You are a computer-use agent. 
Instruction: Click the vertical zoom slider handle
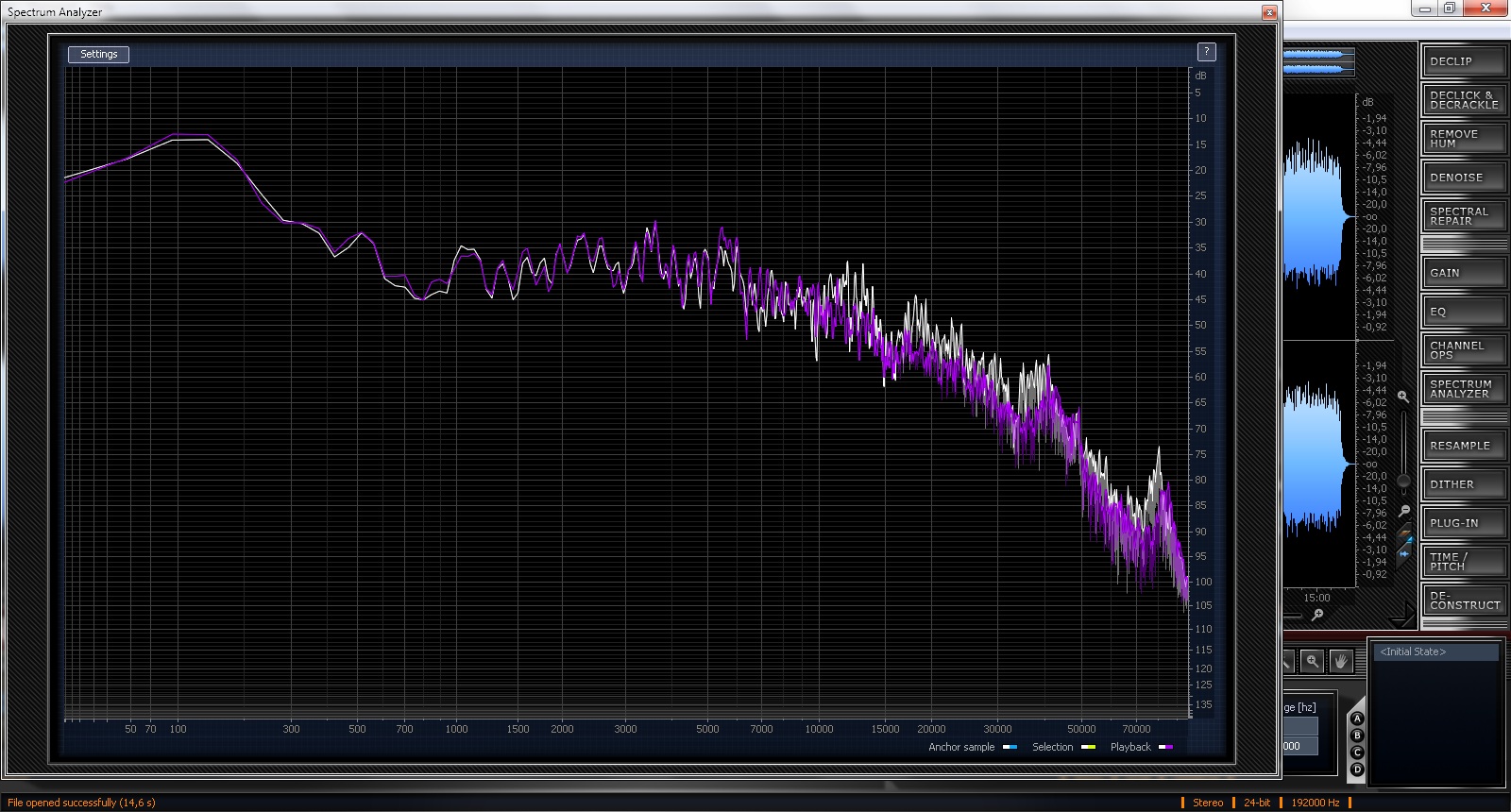tap(1404, 482)
